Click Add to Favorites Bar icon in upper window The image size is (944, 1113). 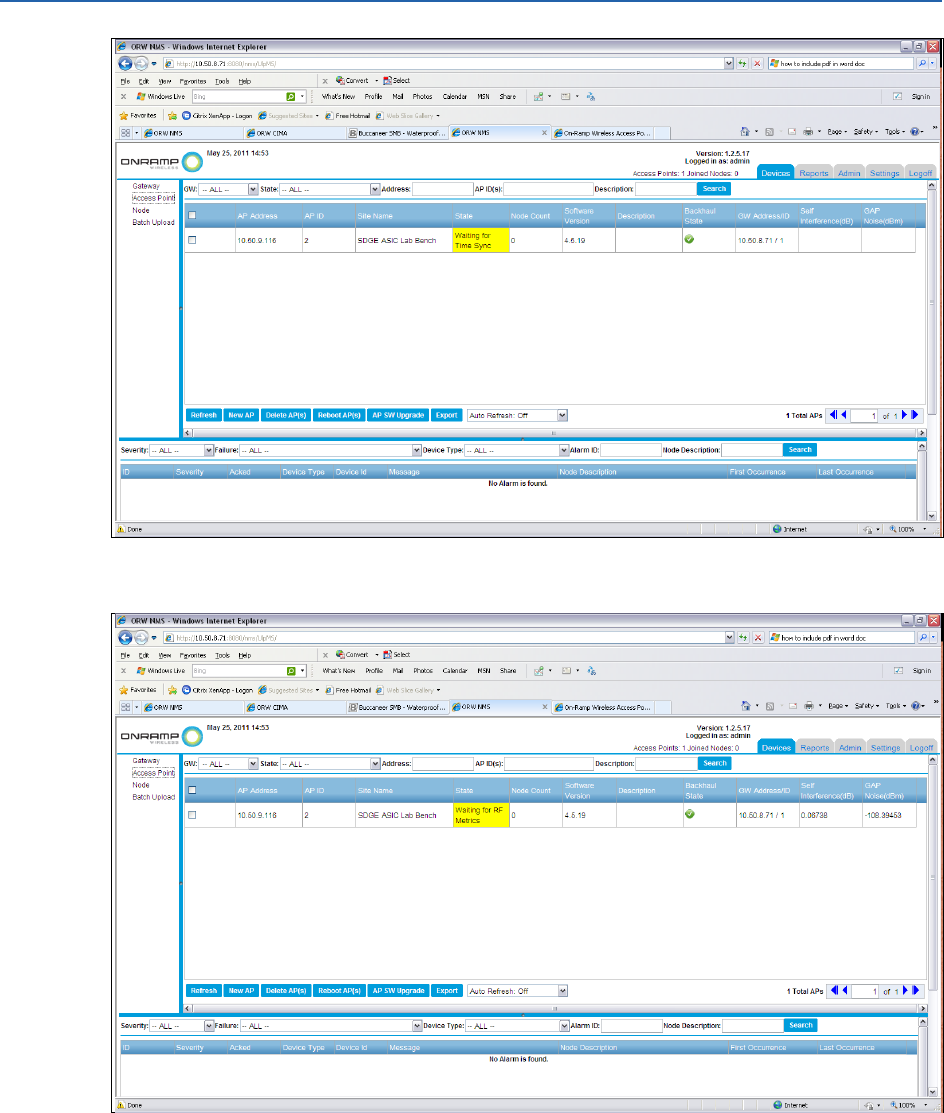coord(172,115)
